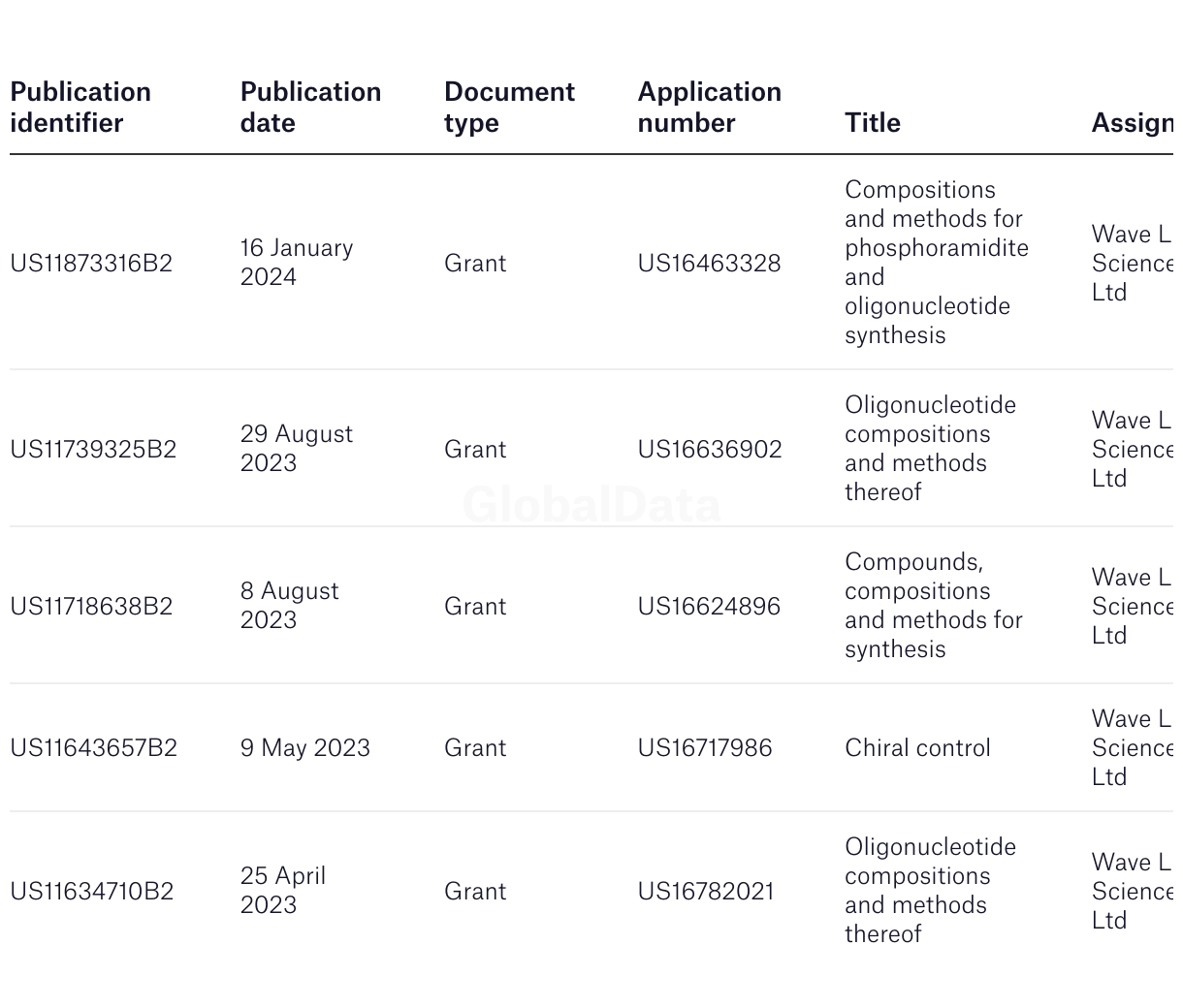Select application number US16636902
The height and width of the screenshot is (1008, 1183).
tap(710, 450)
